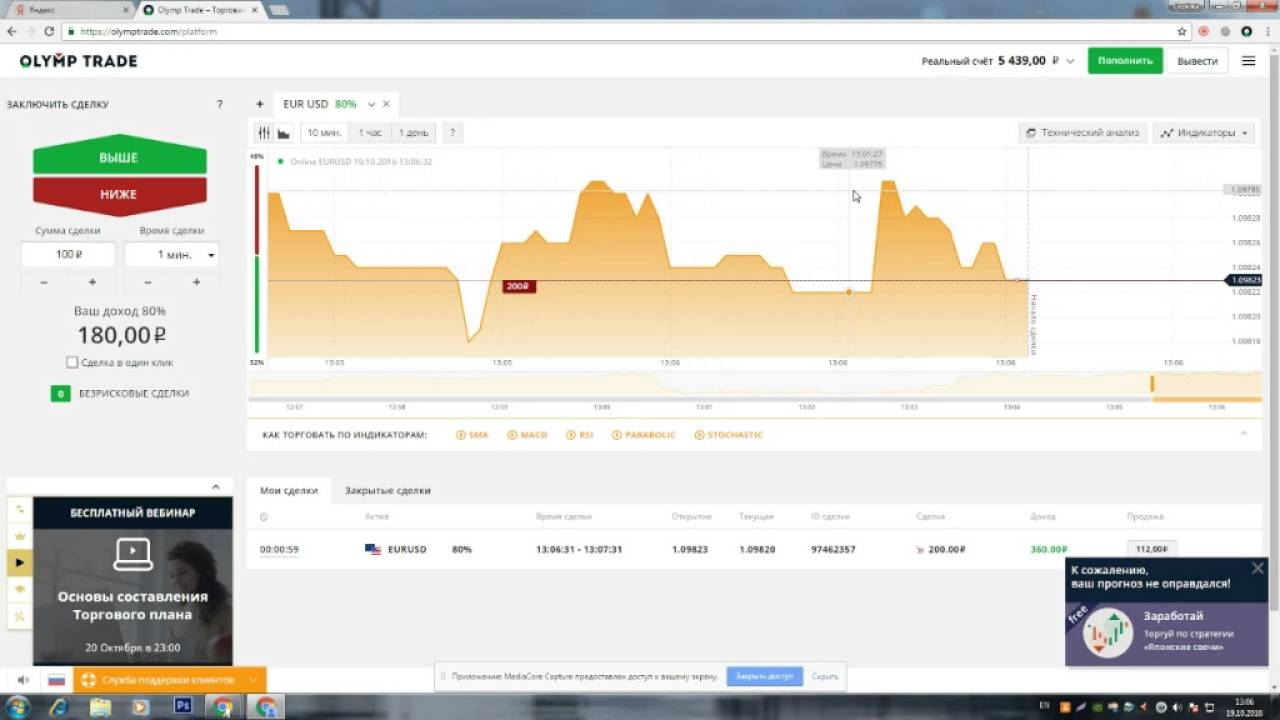Viewport: 1280px width, 720px height.
Task: Decrease trade time with minus button
Action: [148, 282]
